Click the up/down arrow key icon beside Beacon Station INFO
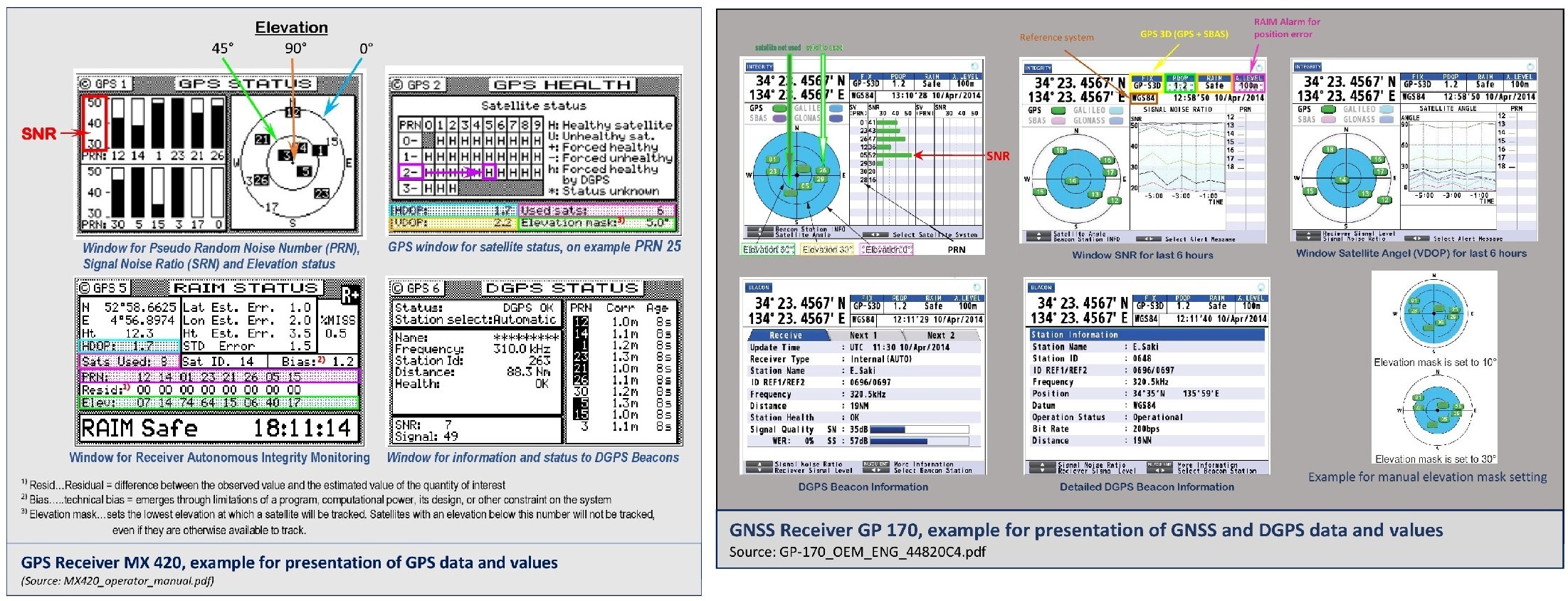Image resolution: width=1568 pixels, height=601 pixels. point(759,232)
